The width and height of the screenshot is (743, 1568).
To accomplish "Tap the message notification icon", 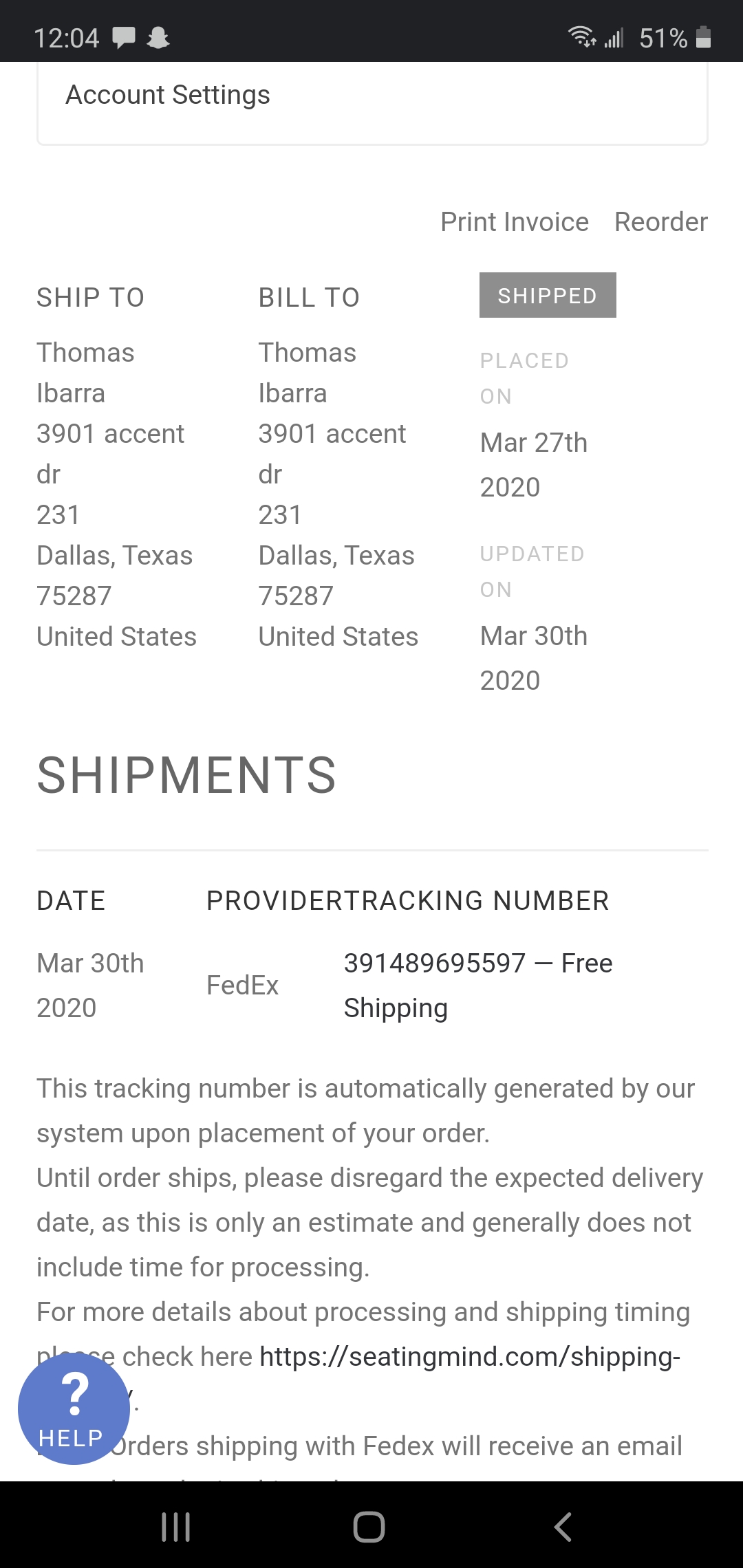I will pyautogui.click(x=124, y=37).
